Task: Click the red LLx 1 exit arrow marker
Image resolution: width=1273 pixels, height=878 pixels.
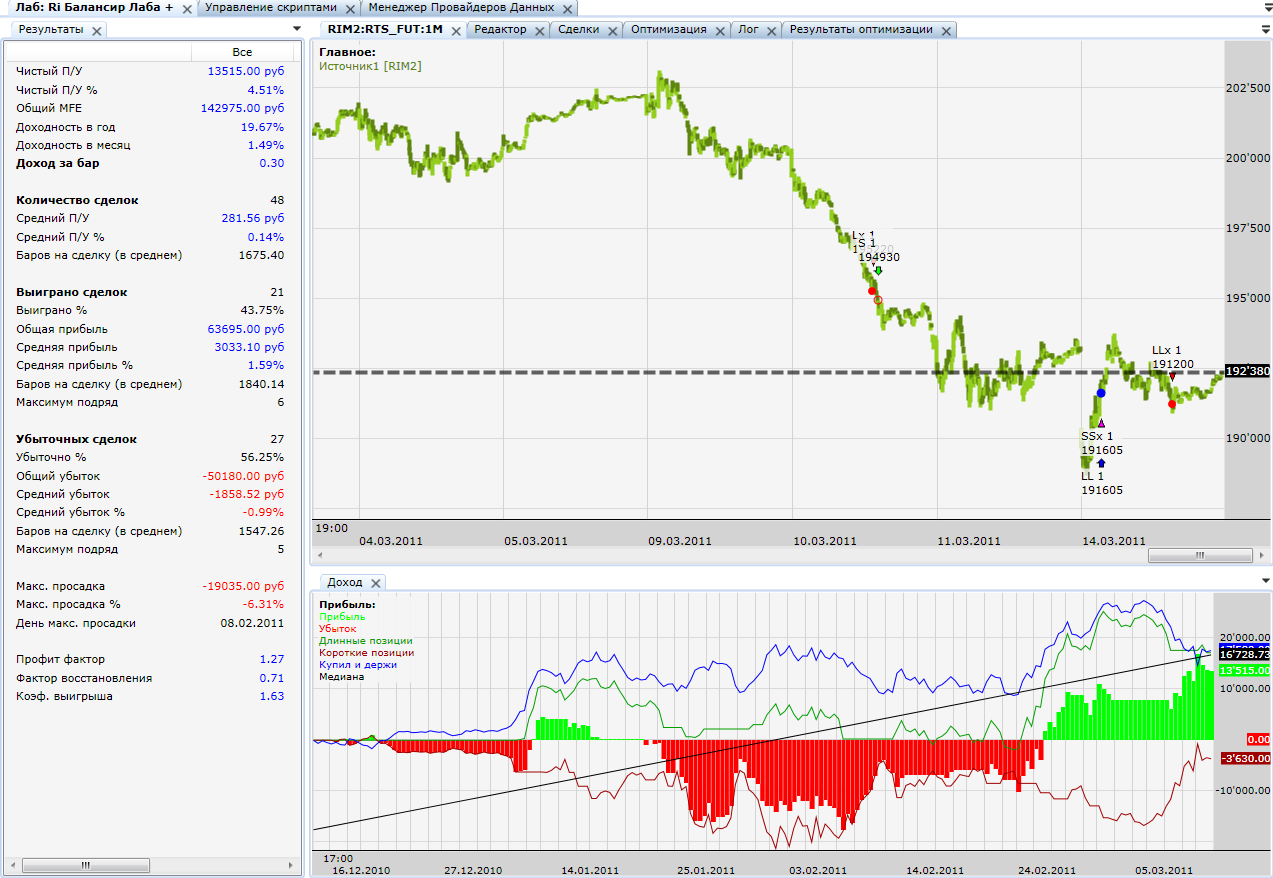Action: point(1172,376)
